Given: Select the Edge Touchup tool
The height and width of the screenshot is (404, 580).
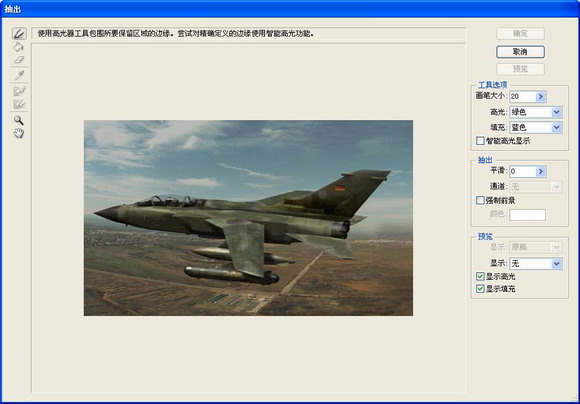Looking at the screenshot, I should pos(19,104).
